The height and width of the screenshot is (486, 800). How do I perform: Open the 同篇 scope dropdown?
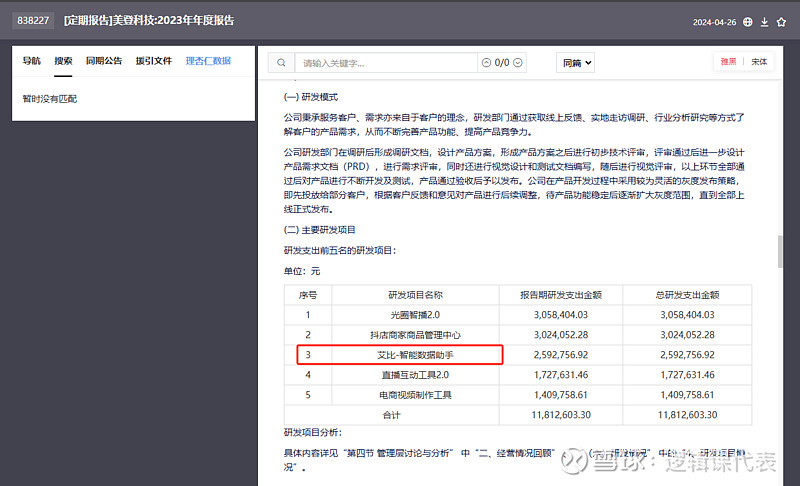coord(576,63)
